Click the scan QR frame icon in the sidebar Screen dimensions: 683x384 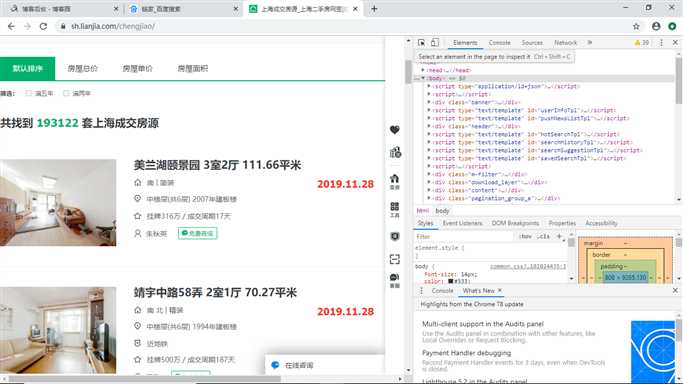pos(395,259)
